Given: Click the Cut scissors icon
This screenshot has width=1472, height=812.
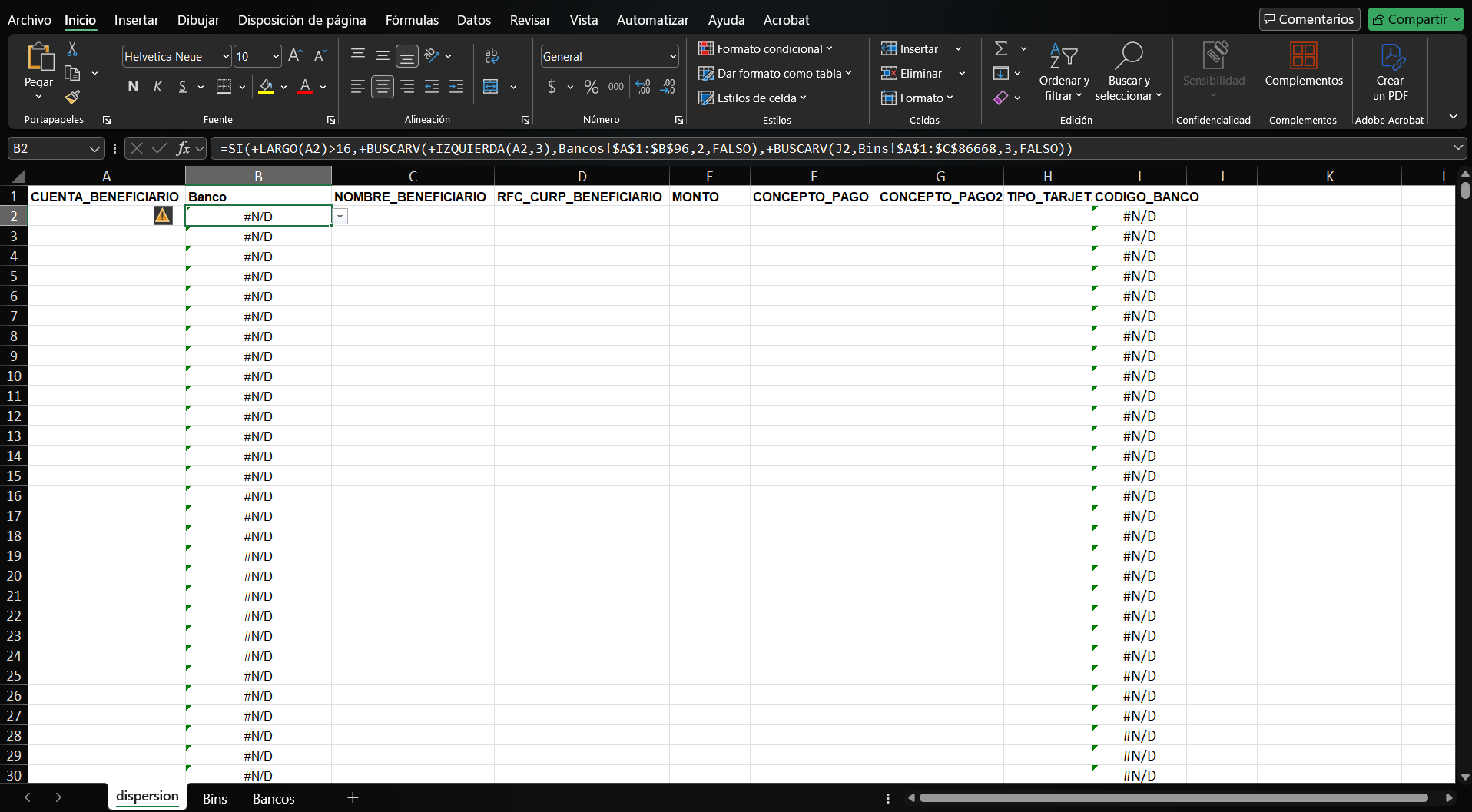Looking at the screenshot, I should 72,49.
